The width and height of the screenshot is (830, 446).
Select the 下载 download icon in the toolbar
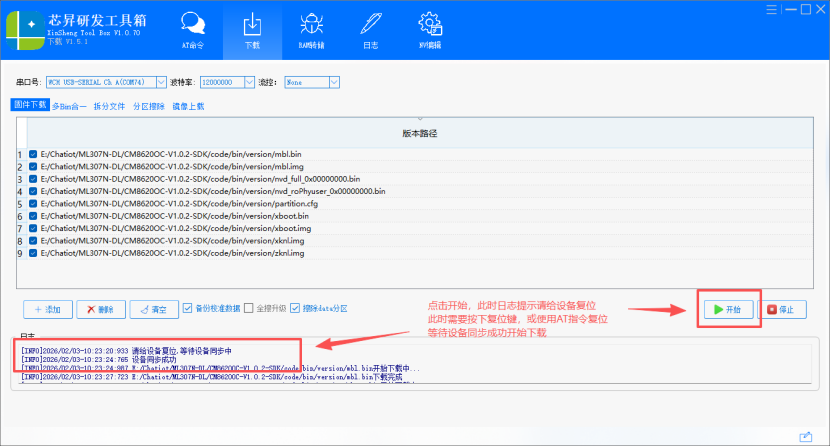[x=253, y=29]
